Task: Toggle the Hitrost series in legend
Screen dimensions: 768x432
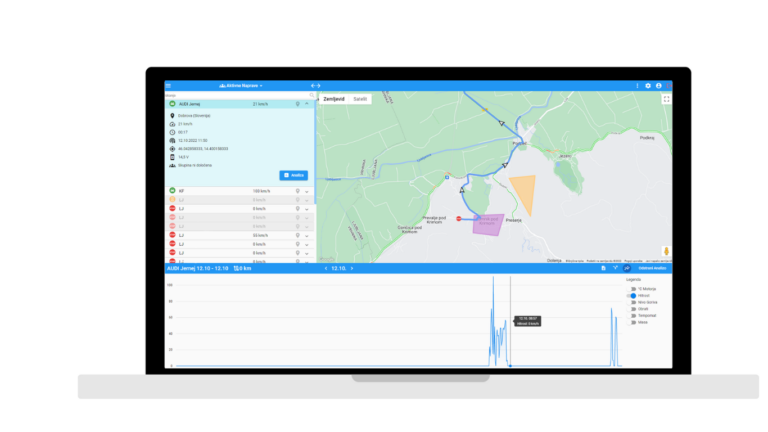Action: (632, 296)
